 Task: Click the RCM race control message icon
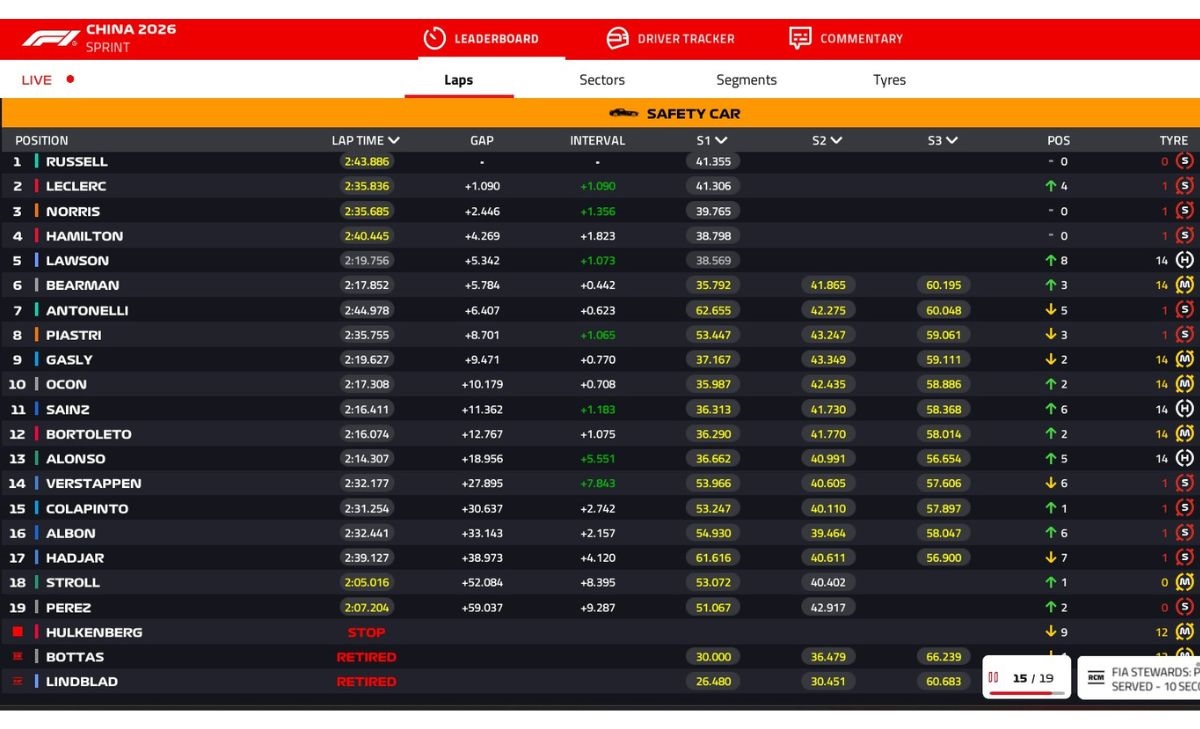tap(1095, 677)
